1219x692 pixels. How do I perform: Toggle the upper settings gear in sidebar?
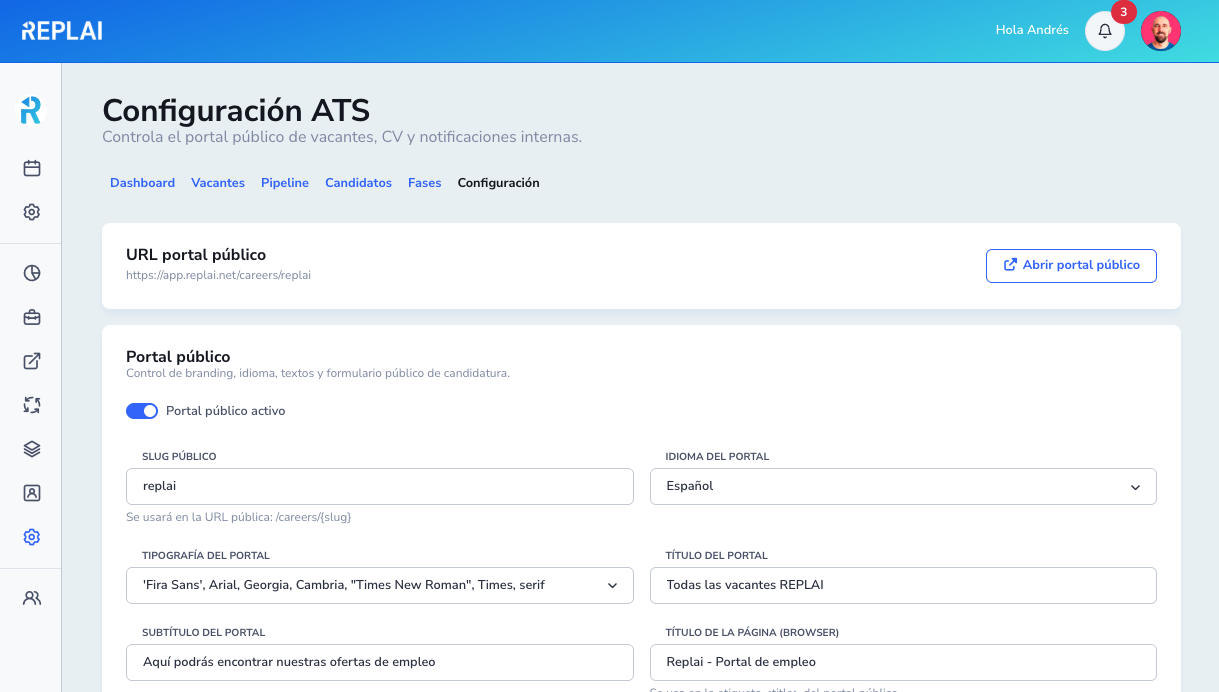pyautogui.click(x=31, y=212)
